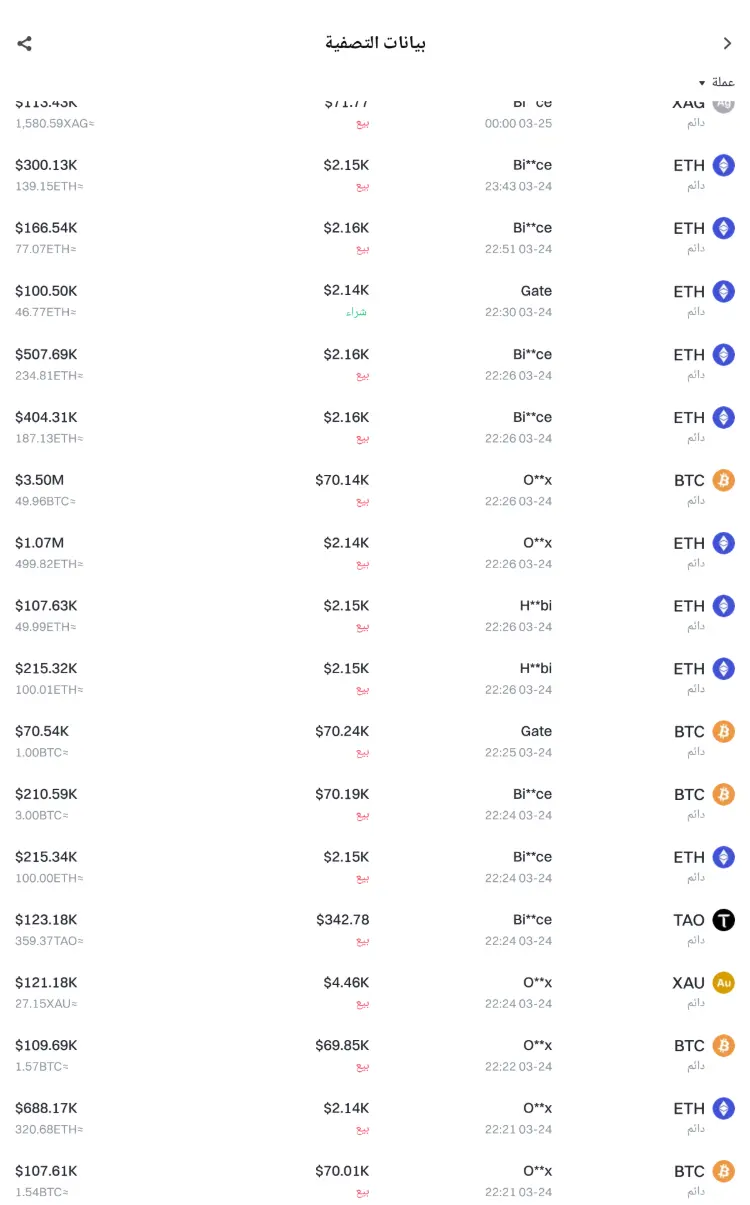The image size is (750, 1205).
Task: Click the BTC icon in the $210.59K row
Action: pos(723,795)
